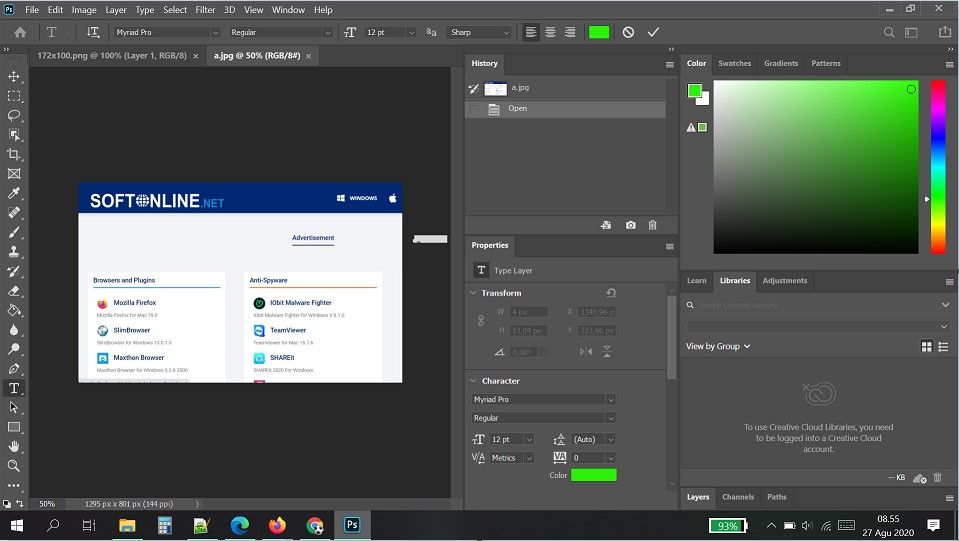
Task: Collapse the Character section
Action: coord(473,381)
